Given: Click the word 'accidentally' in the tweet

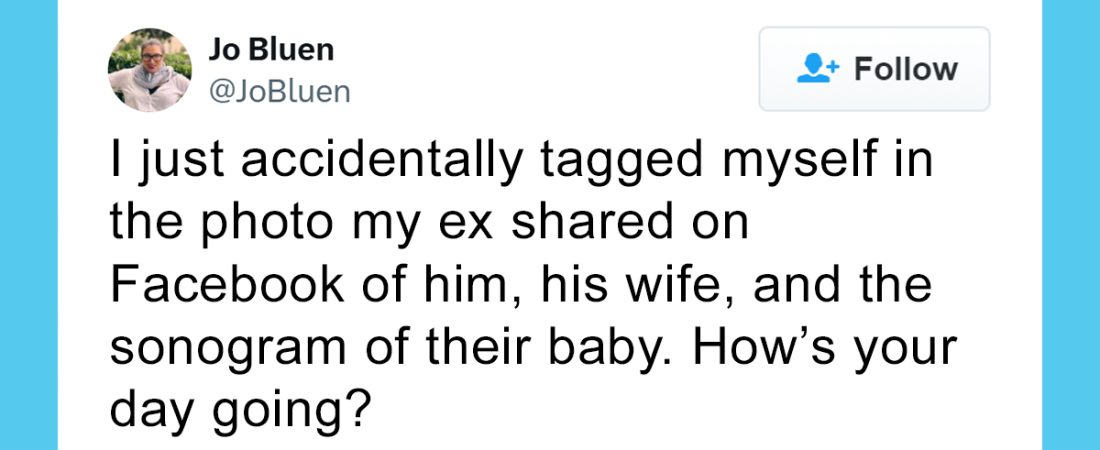Looking at the screenshot, I should pyautogui.click(x=382, y=162).
